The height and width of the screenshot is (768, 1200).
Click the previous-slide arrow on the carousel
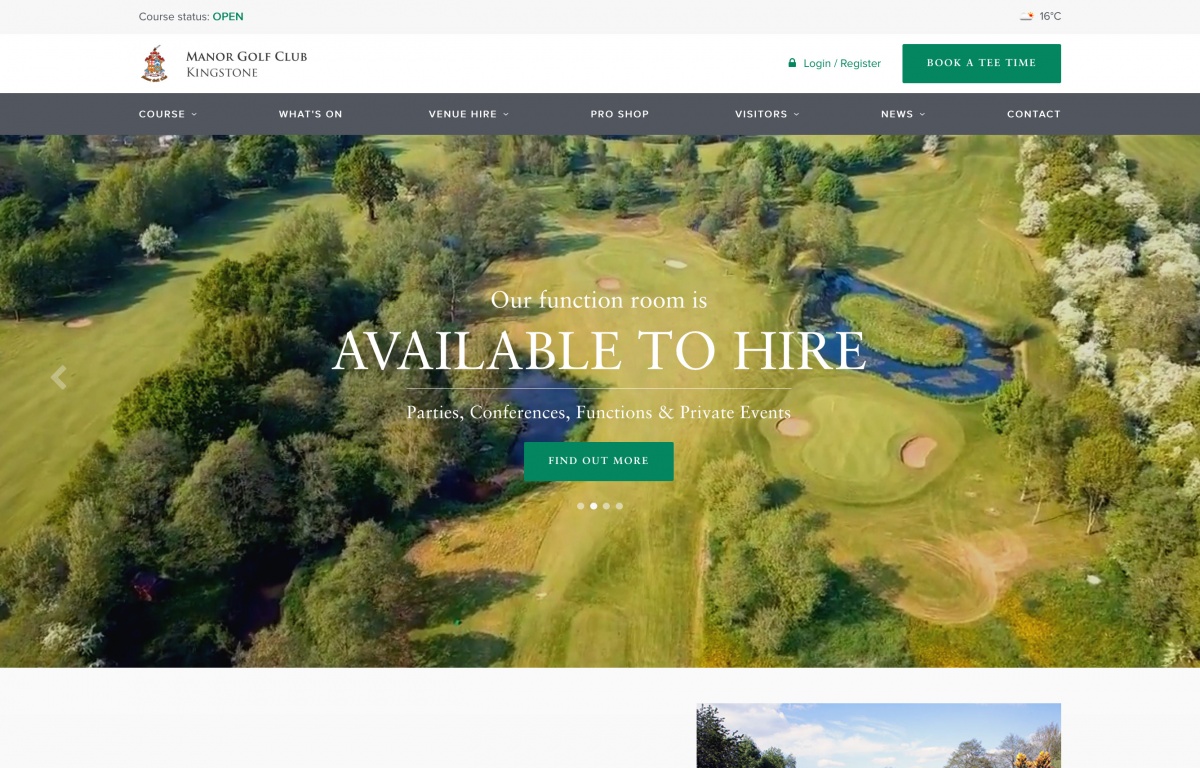pos(58,377)
